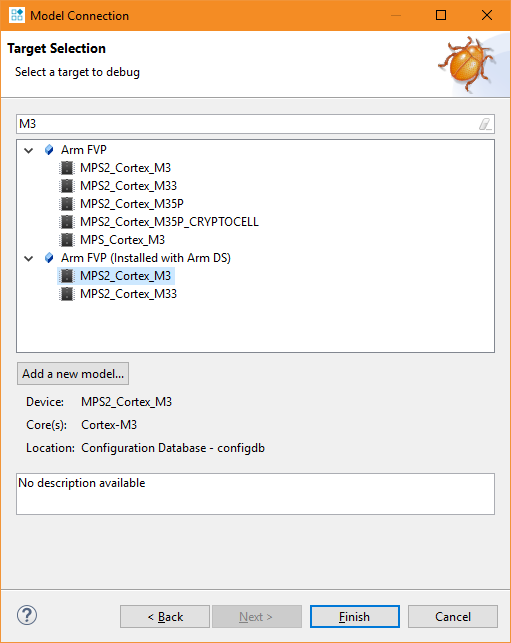Open the help question mark icon
The width and height of the screenshot is (511, 643).
coord(27,616)
